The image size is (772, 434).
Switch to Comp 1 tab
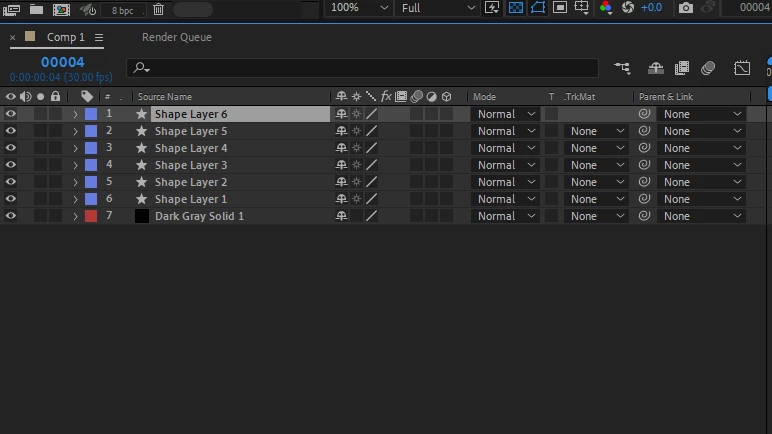point(65,37)
